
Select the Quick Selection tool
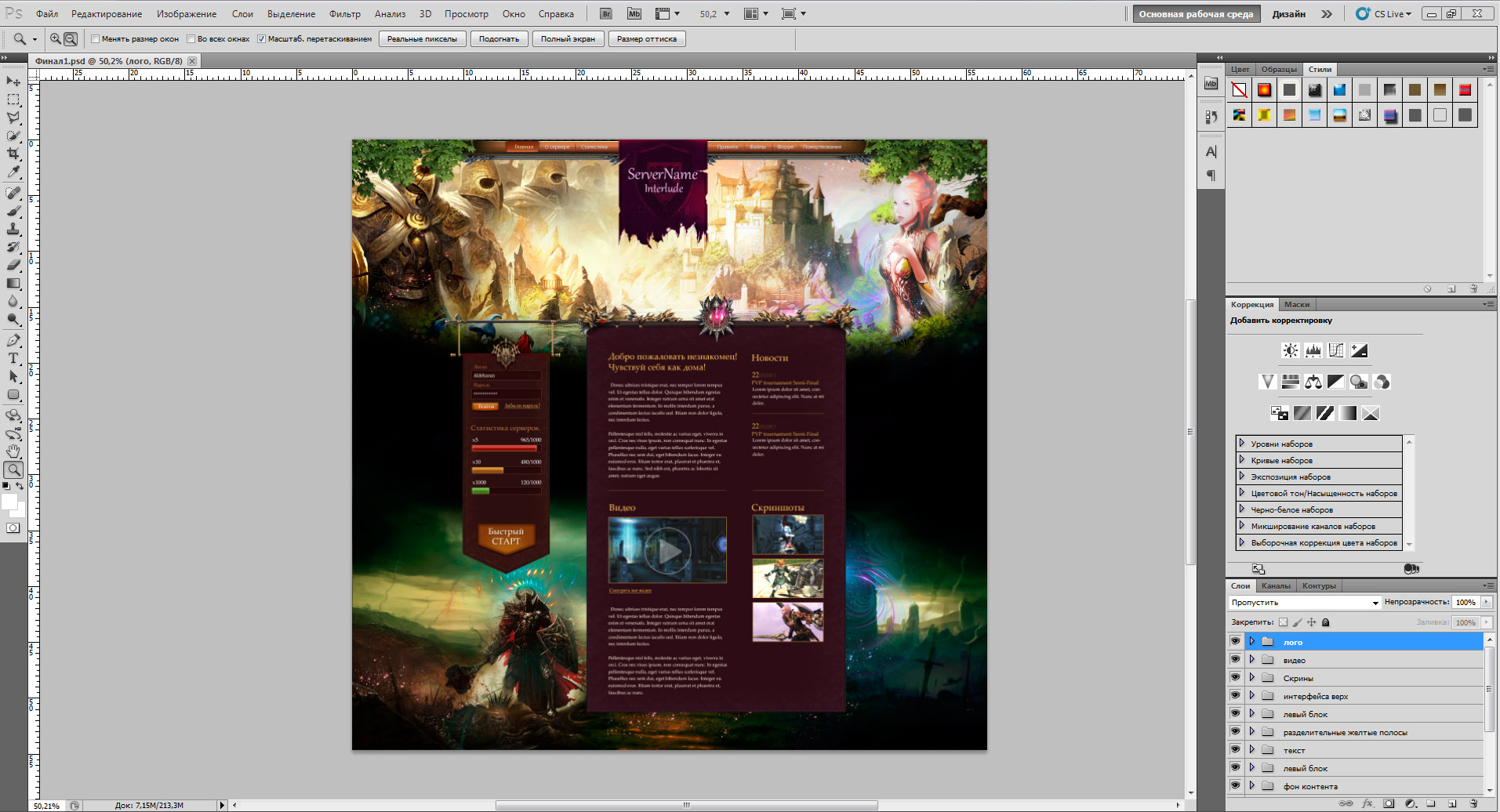13,136
